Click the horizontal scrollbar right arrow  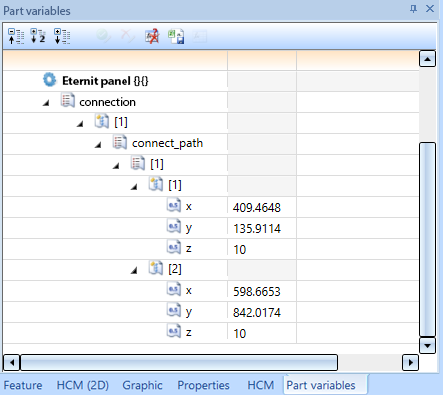click(410, 362)
